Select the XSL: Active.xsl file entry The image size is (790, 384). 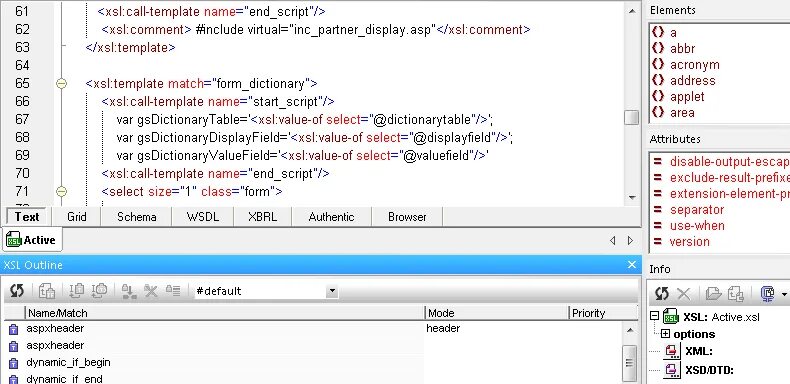click(x=721, y=317)
